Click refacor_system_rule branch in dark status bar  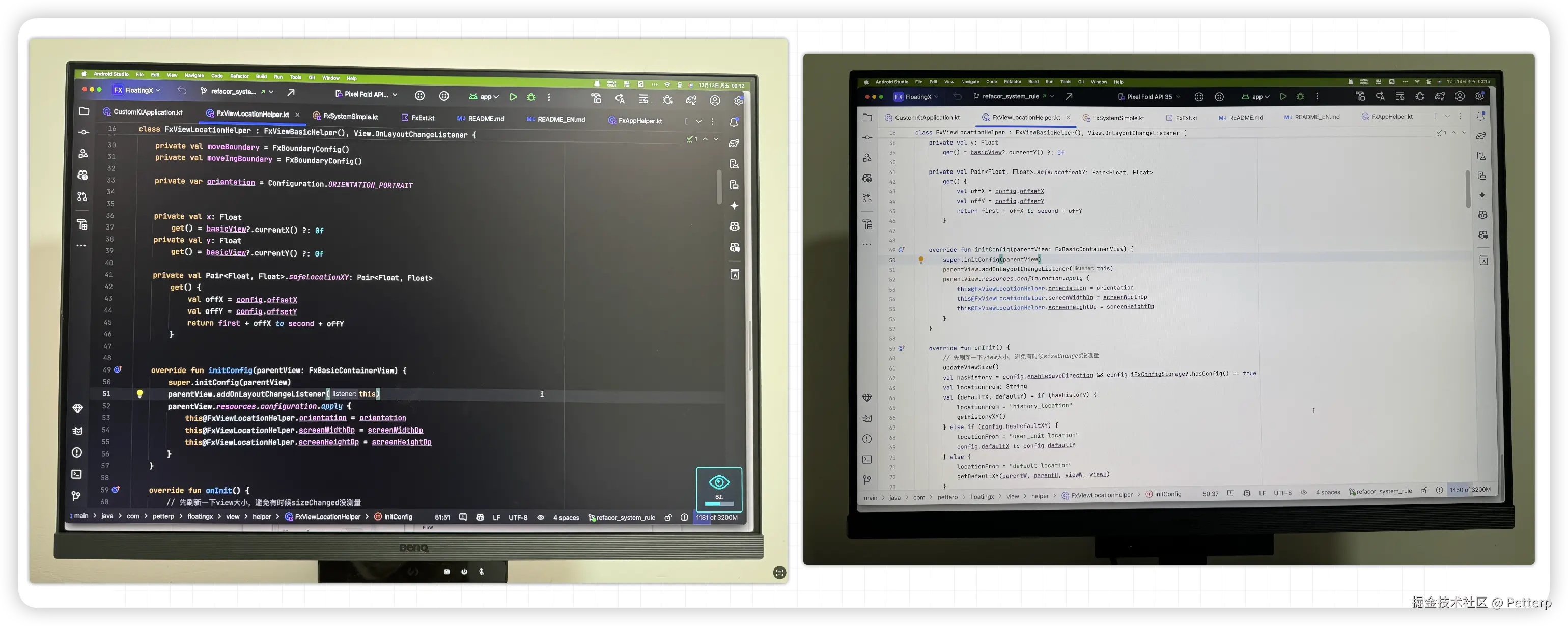coord(625,518)
